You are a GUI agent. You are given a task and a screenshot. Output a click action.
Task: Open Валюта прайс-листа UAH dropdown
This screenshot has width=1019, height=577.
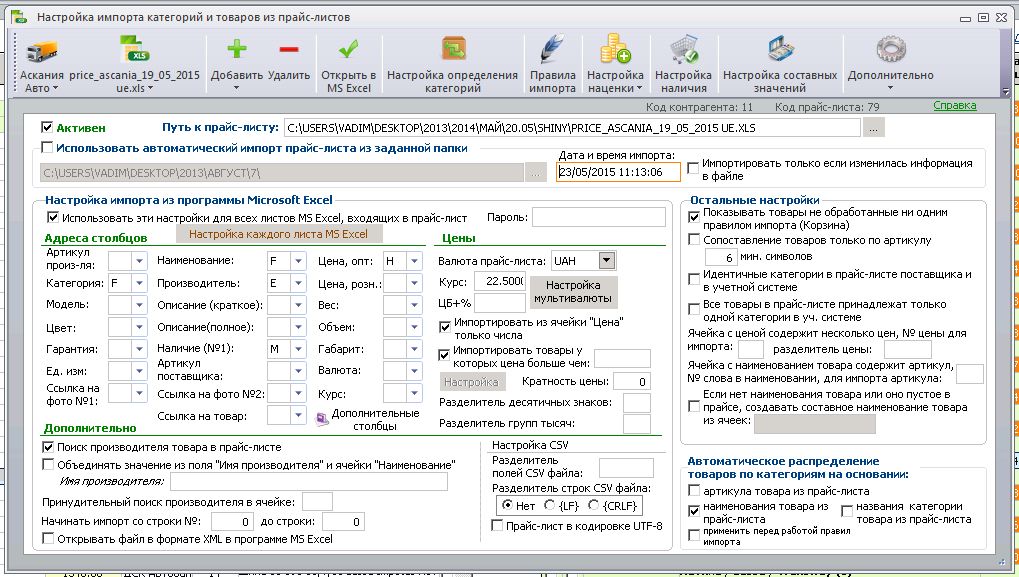[606, 261]
